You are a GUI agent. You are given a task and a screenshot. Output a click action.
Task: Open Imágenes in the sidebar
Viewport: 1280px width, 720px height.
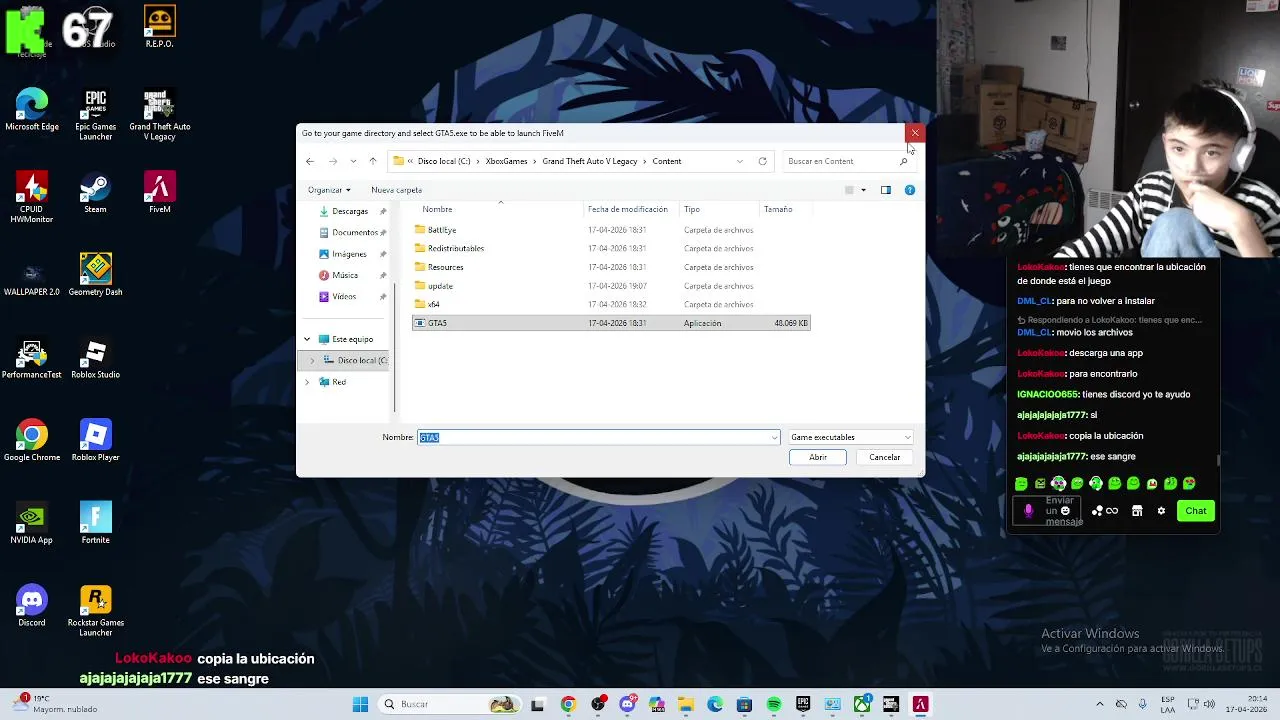(x=349, y=254)
